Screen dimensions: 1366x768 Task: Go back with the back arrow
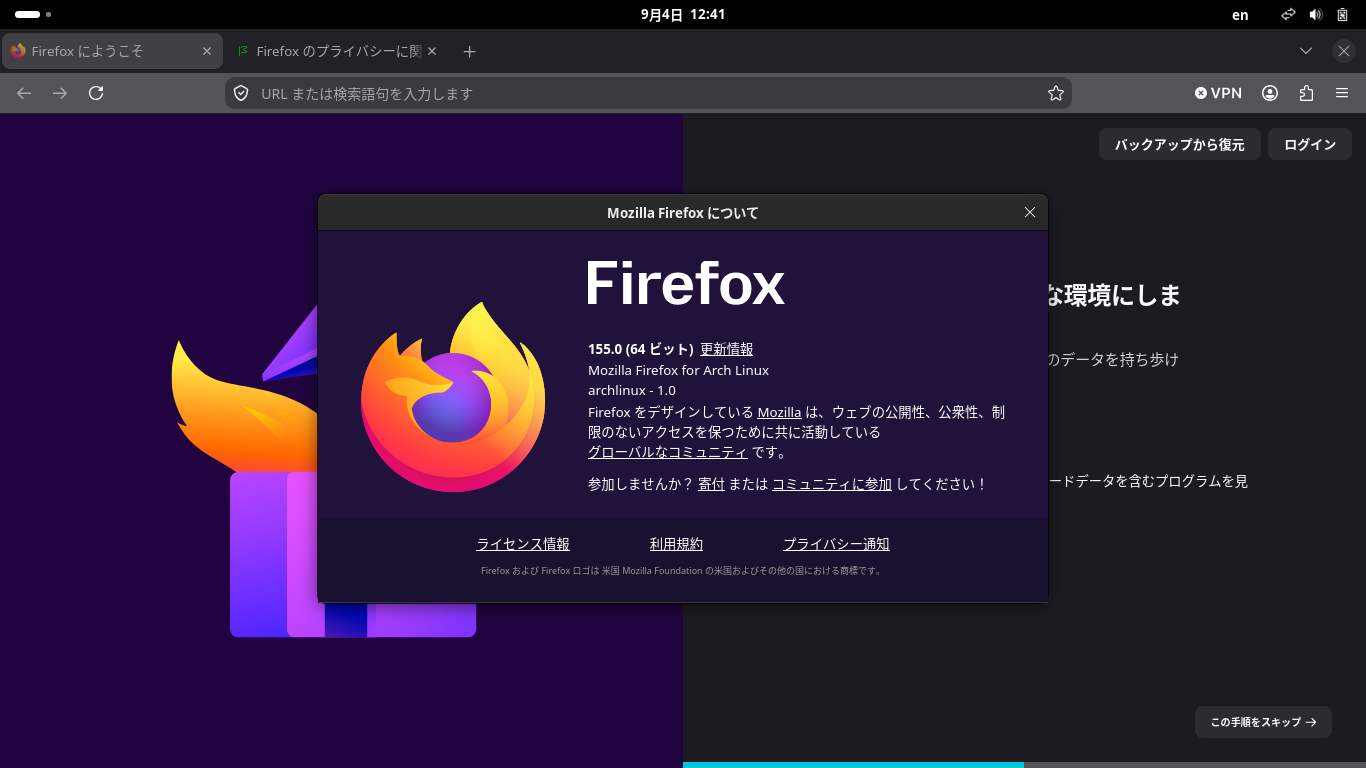click(24, 93)
